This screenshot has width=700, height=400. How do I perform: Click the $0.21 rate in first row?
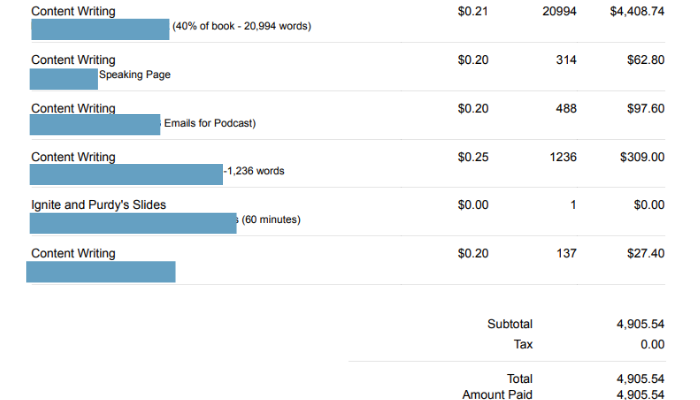click(x=473, y=12)
